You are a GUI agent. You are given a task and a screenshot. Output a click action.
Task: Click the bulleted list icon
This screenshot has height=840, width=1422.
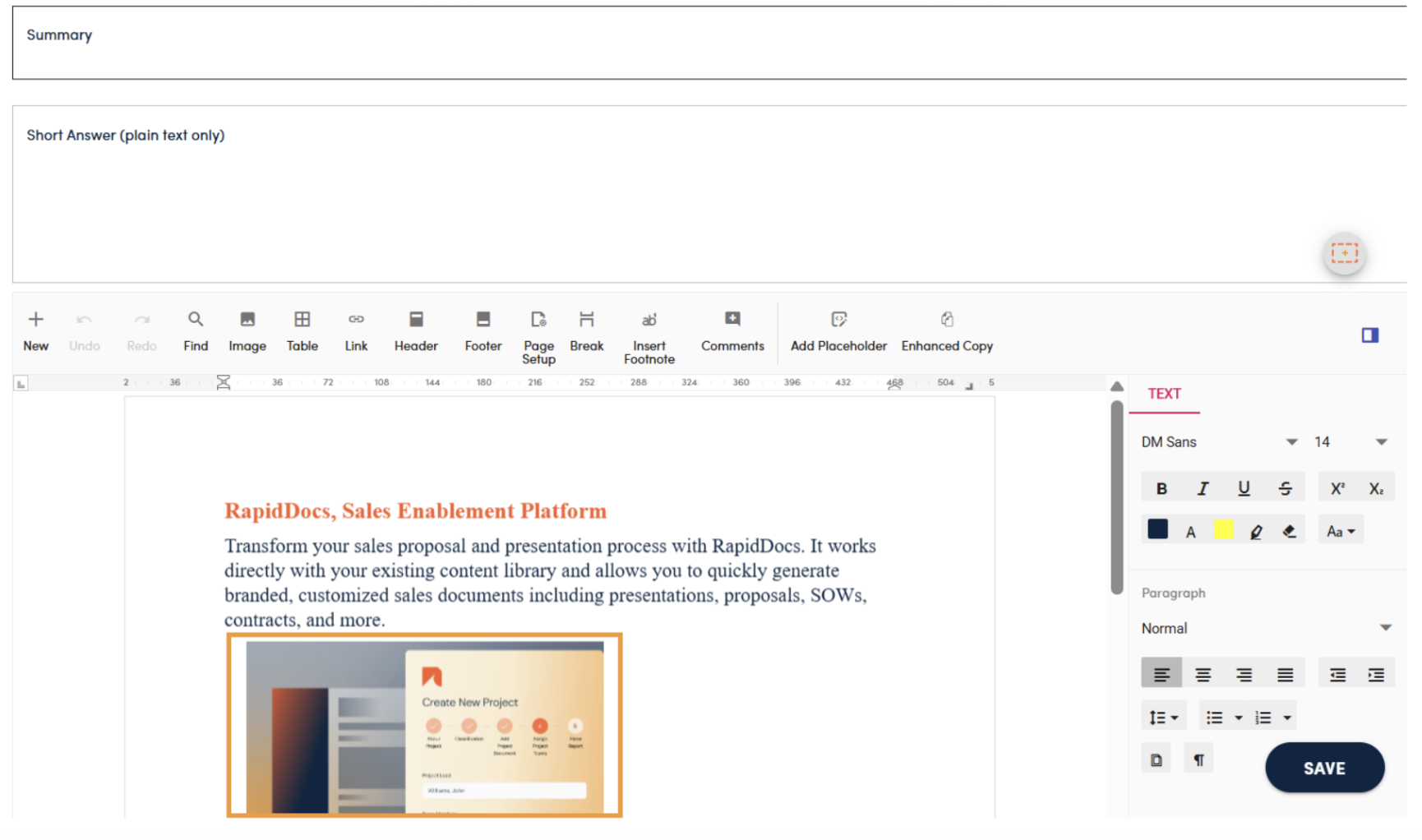(x=1214, y=718)
